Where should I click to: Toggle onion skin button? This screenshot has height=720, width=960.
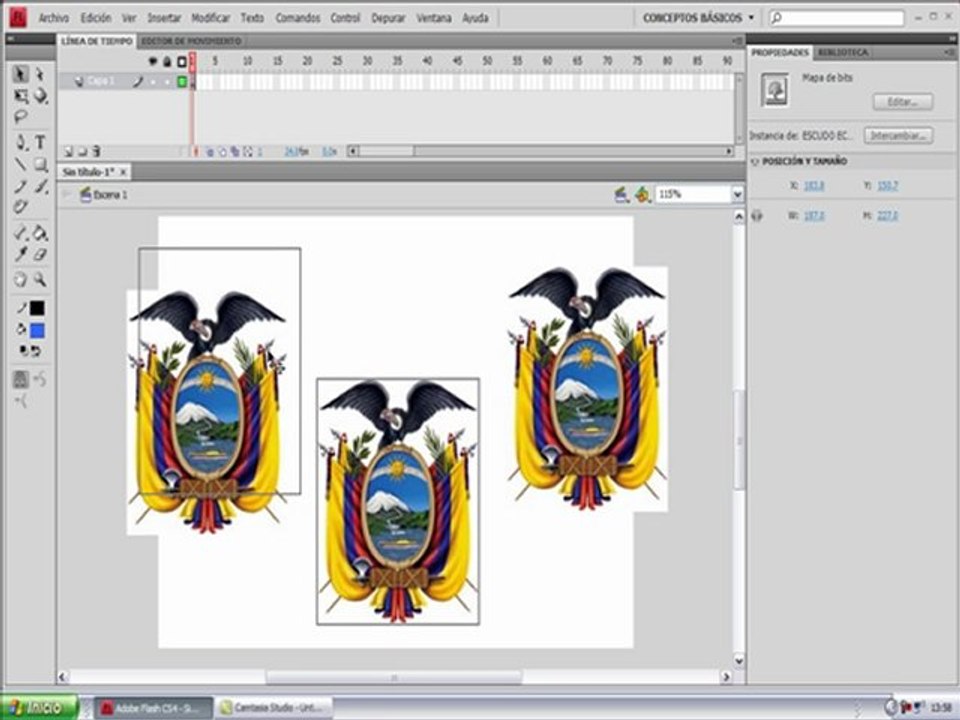click(x=210, y=151)
